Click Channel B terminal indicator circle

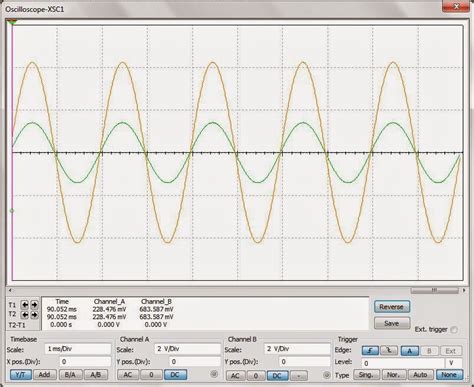(x=327, y=375)
